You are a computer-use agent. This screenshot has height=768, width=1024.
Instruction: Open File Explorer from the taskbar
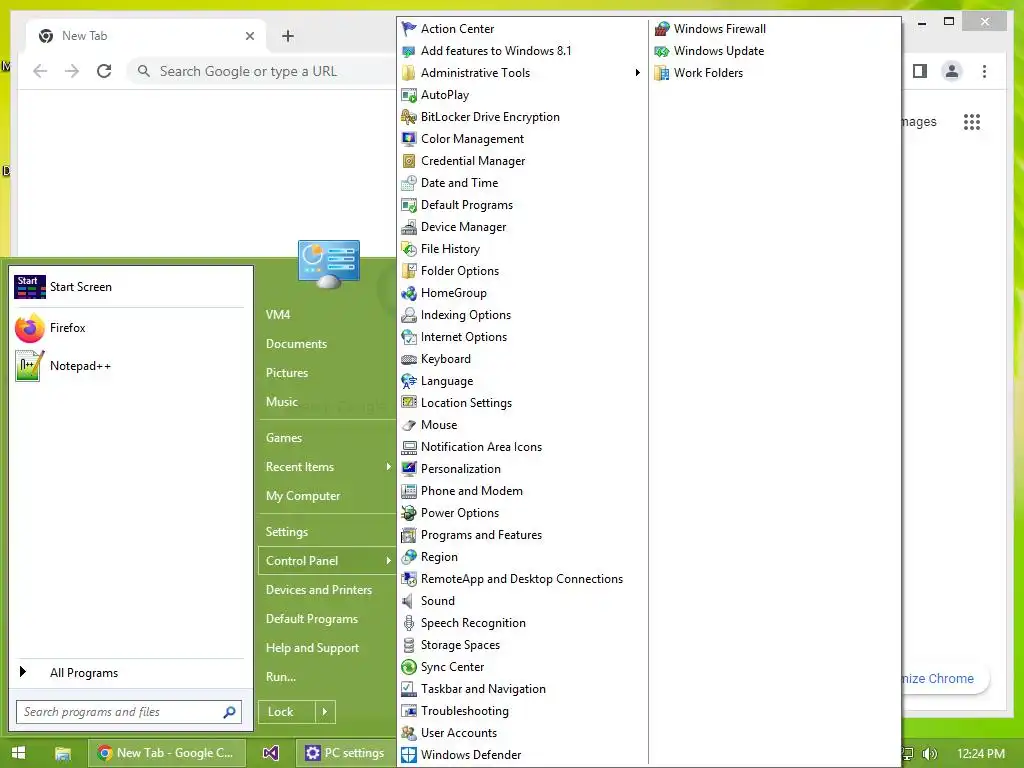(63, 753)
